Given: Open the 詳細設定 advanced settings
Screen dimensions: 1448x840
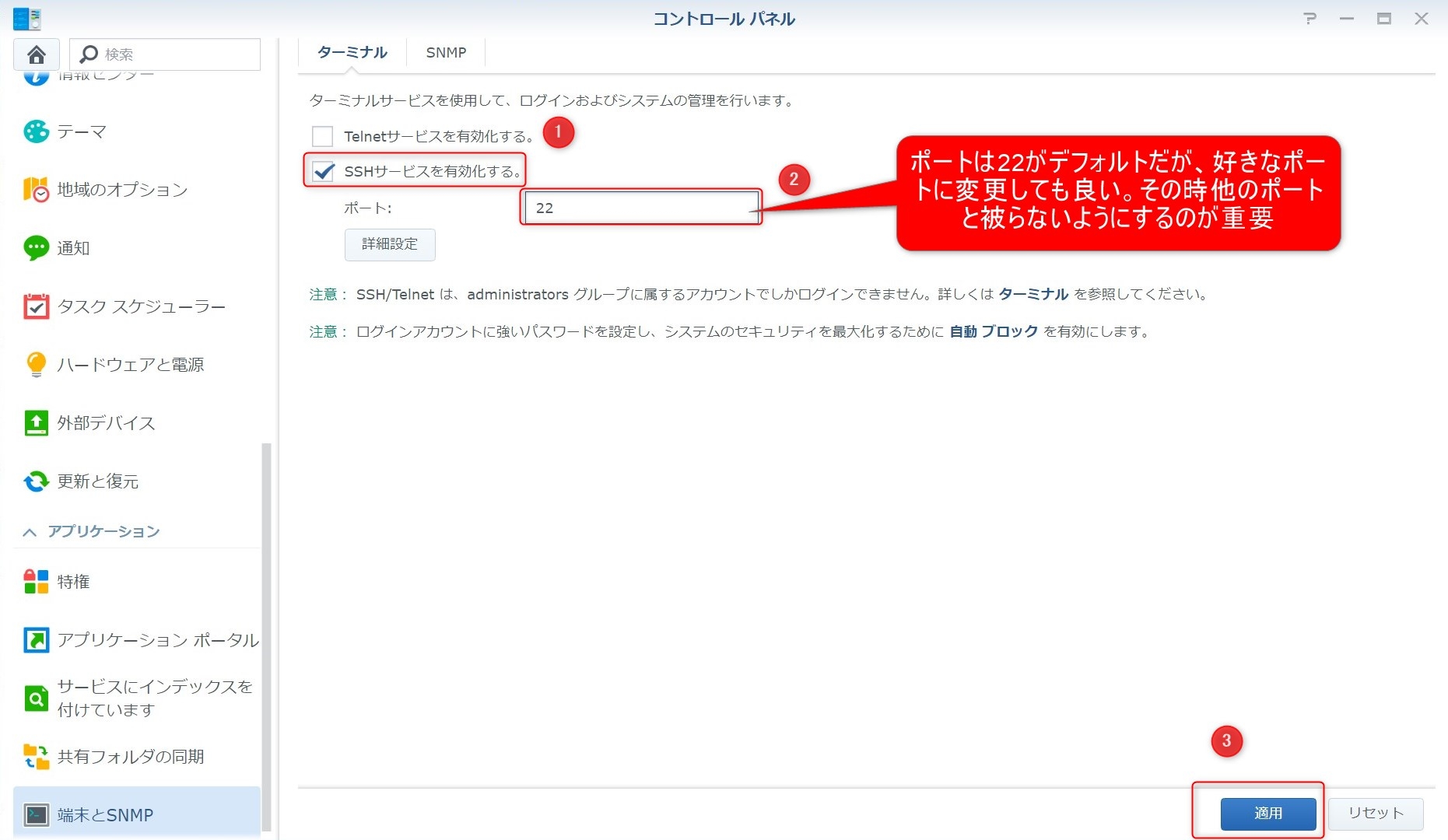Looking at the screenshot, I should coord(390,244).
